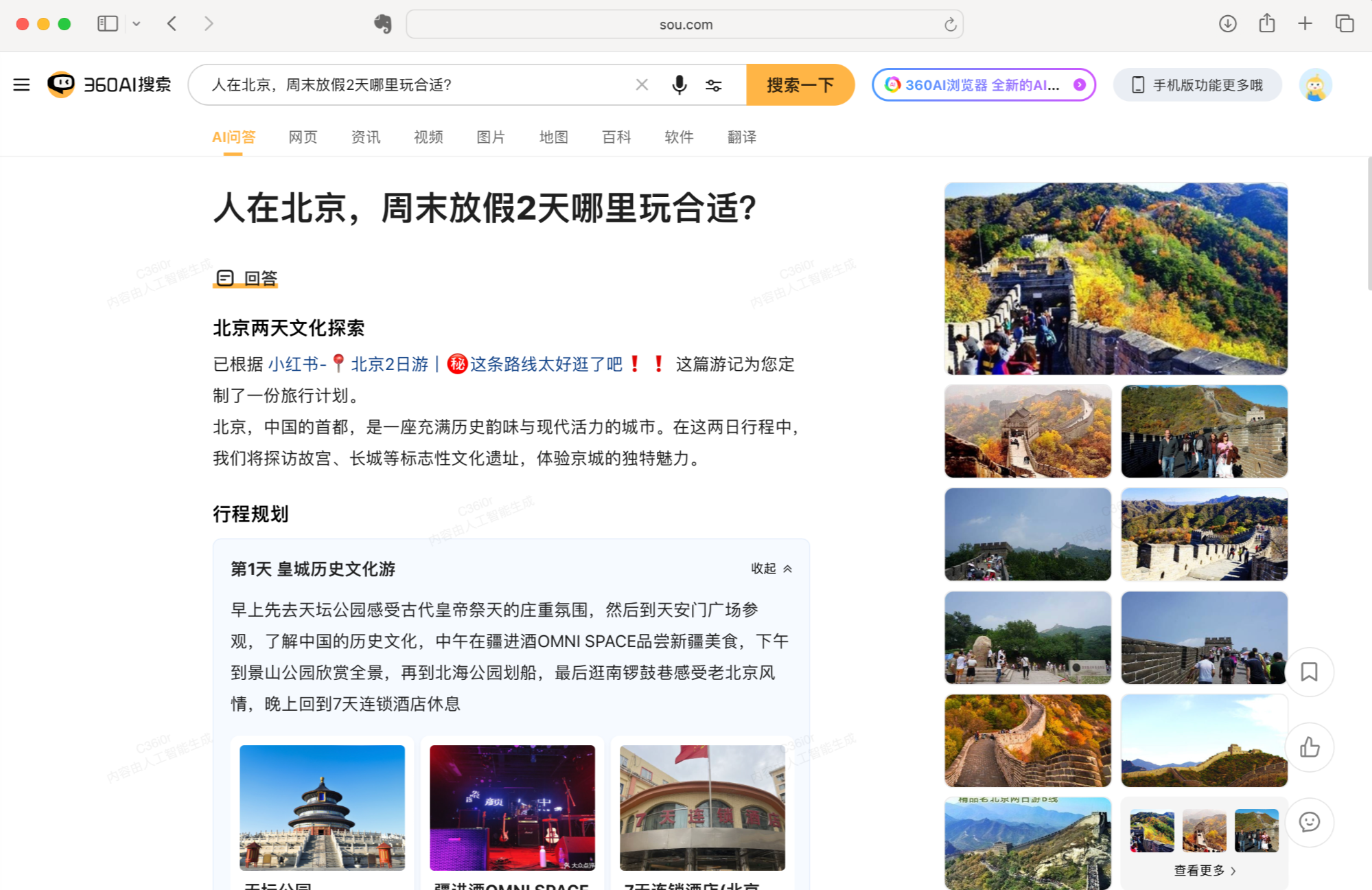The image size is (1372, 890).
Task: Switch to the 网页 tab
Action: pyautogui.click(x=303, y=137)
